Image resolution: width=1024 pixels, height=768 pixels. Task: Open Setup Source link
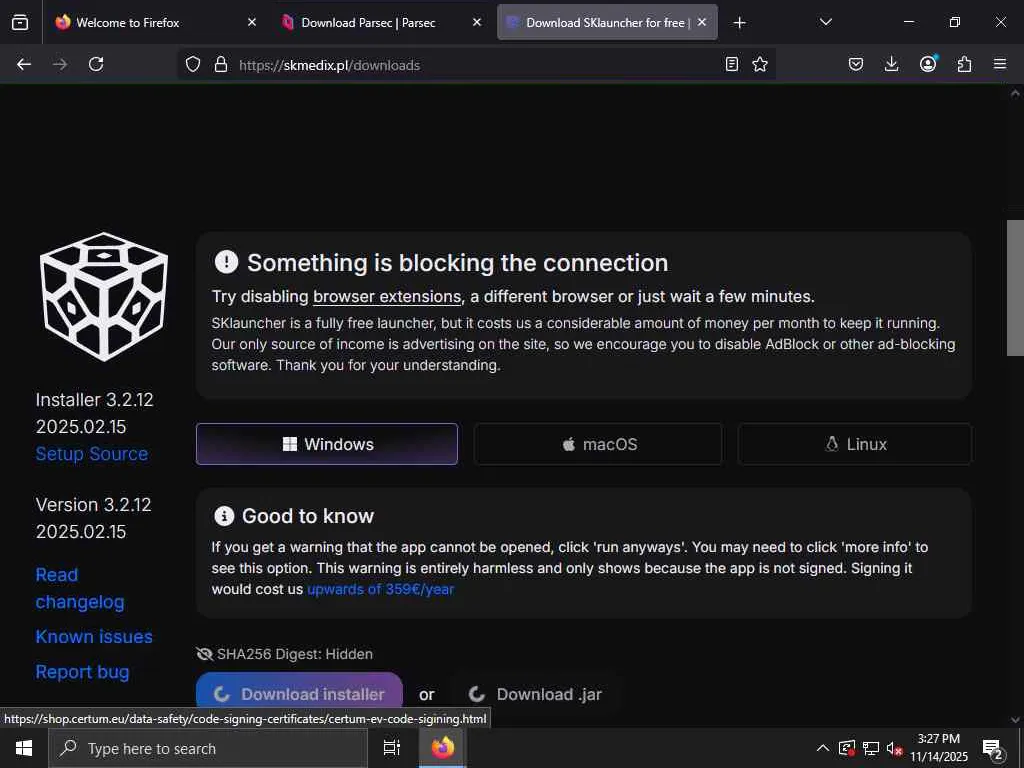tap(91, 454)
